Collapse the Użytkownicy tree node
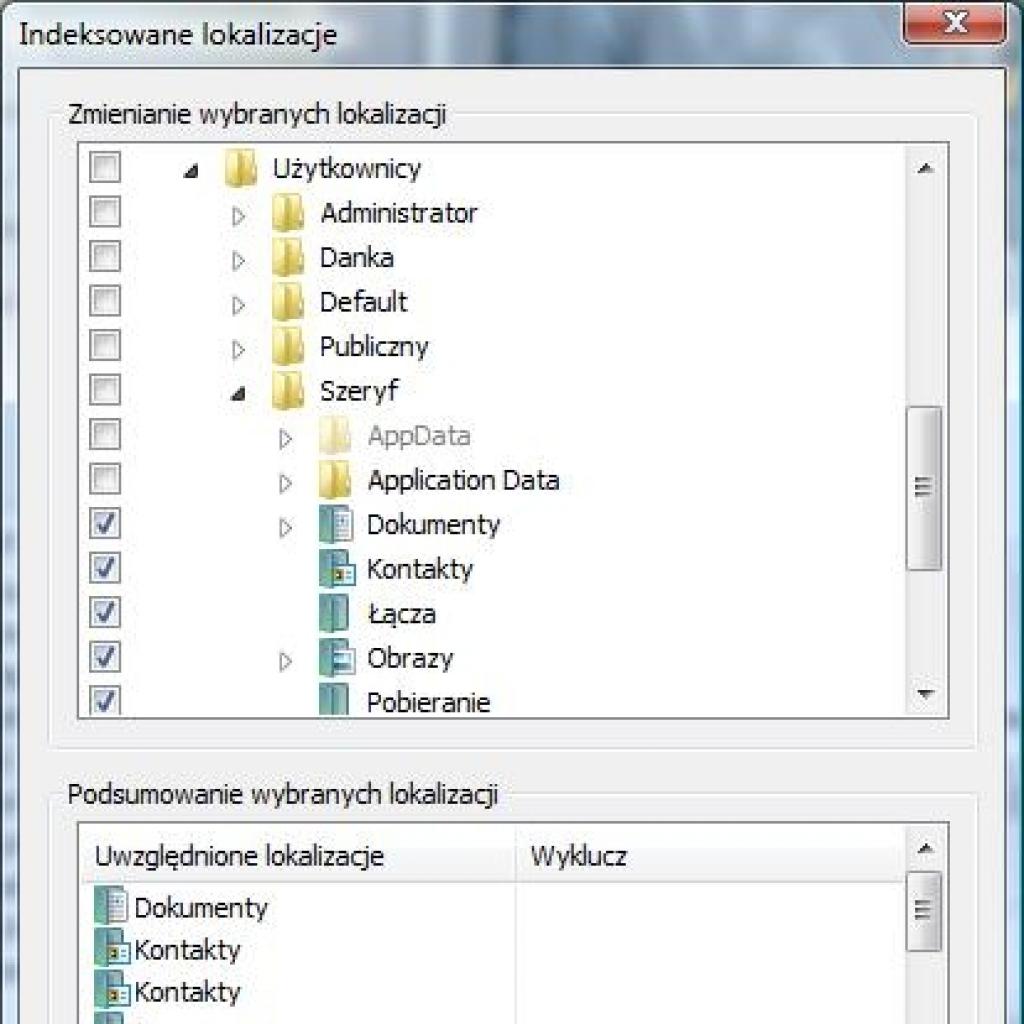Image resolution: width=1024 pixels, height=1024 pixels. pyautogui.click(x=191, y=171)
